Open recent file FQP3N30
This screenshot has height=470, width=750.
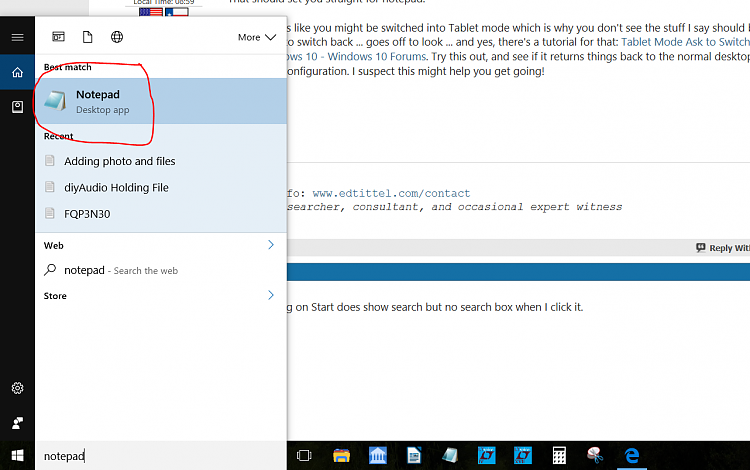[161, 214]
